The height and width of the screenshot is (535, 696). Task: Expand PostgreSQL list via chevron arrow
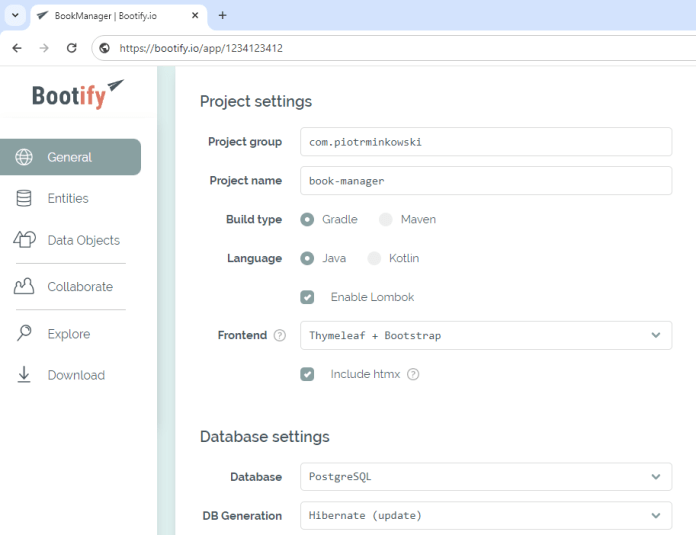pos(656,477)
